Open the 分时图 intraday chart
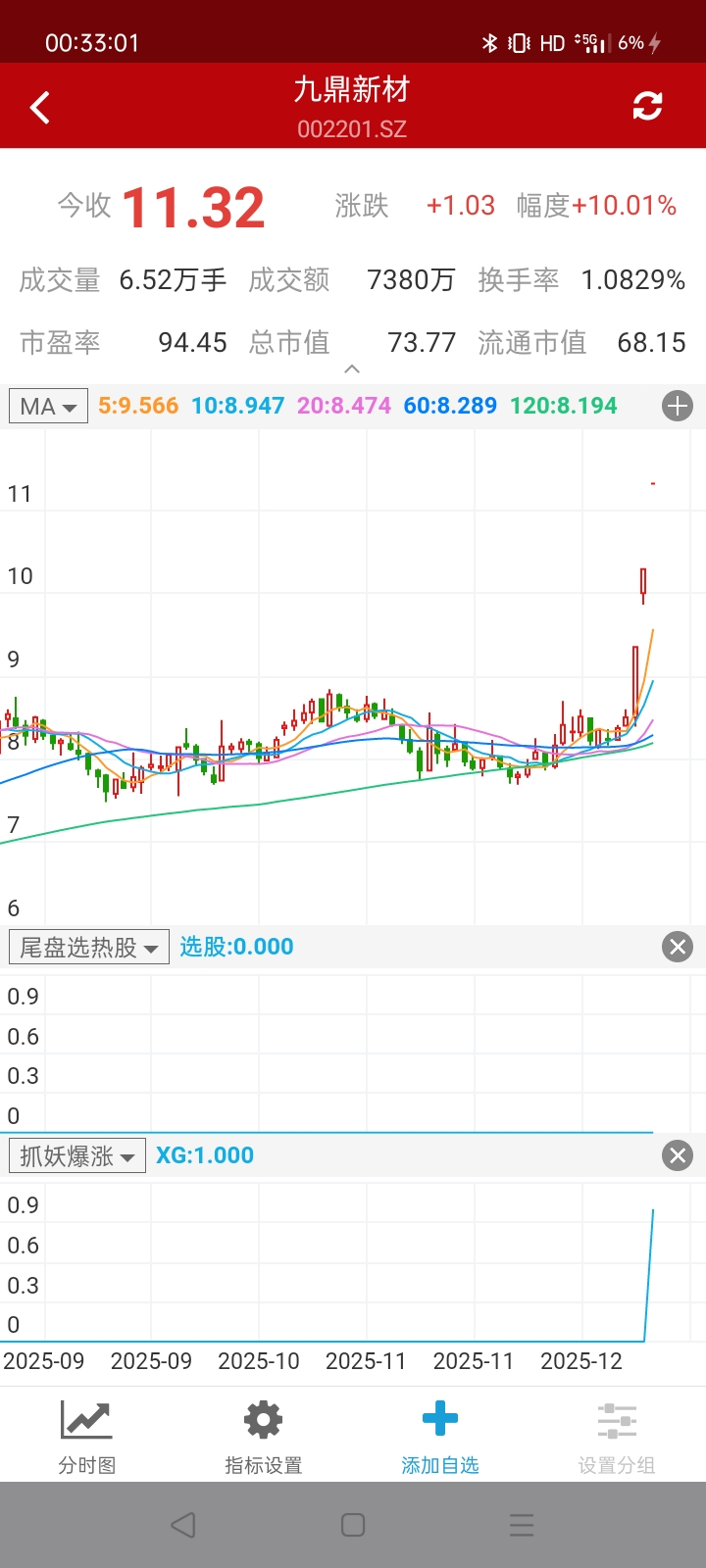The image size is (706, 1568). [87, 1437]
